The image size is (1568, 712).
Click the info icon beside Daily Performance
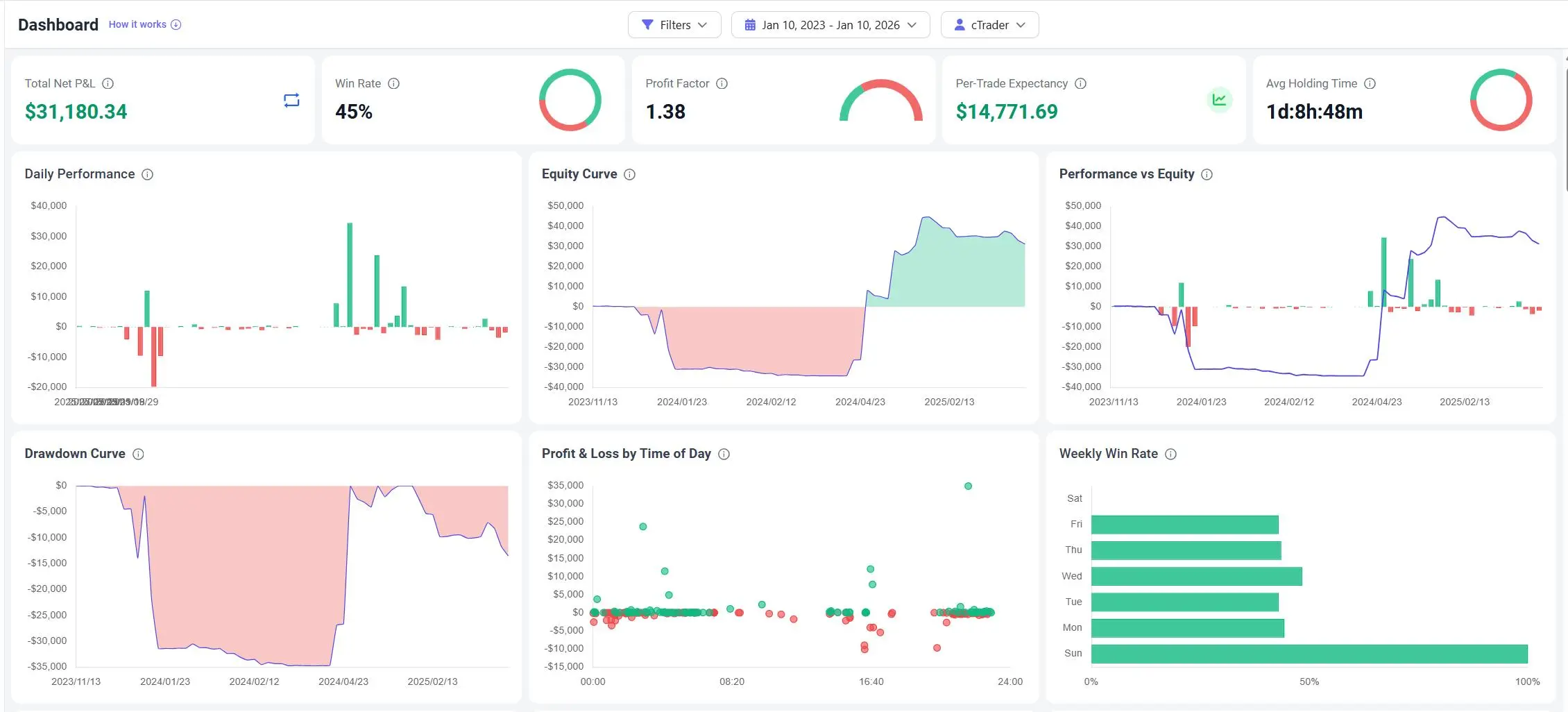click(x=146, y=175)
